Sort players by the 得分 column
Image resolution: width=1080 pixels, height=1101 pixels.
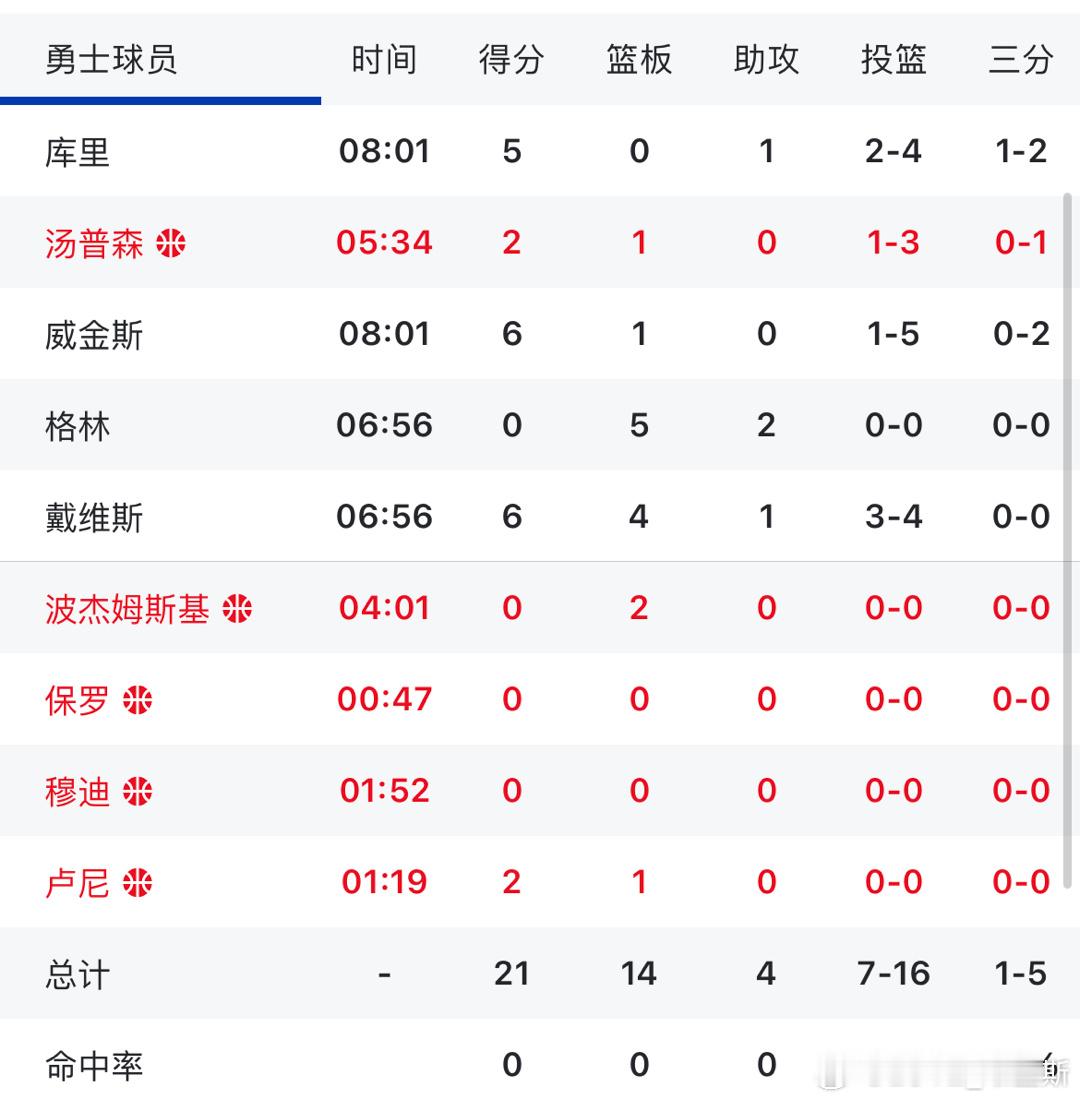click(x=512, y=60)
